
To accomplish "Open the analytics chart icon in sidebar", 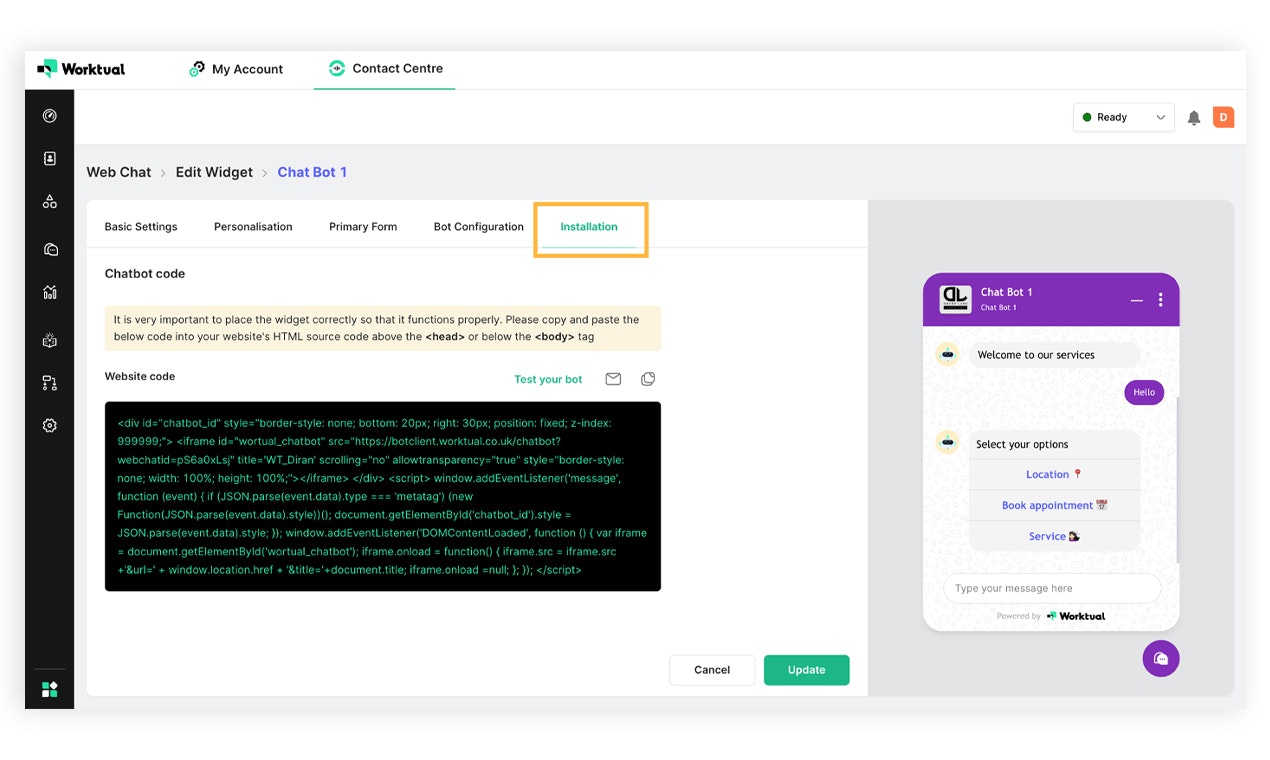I will point(50,293).
